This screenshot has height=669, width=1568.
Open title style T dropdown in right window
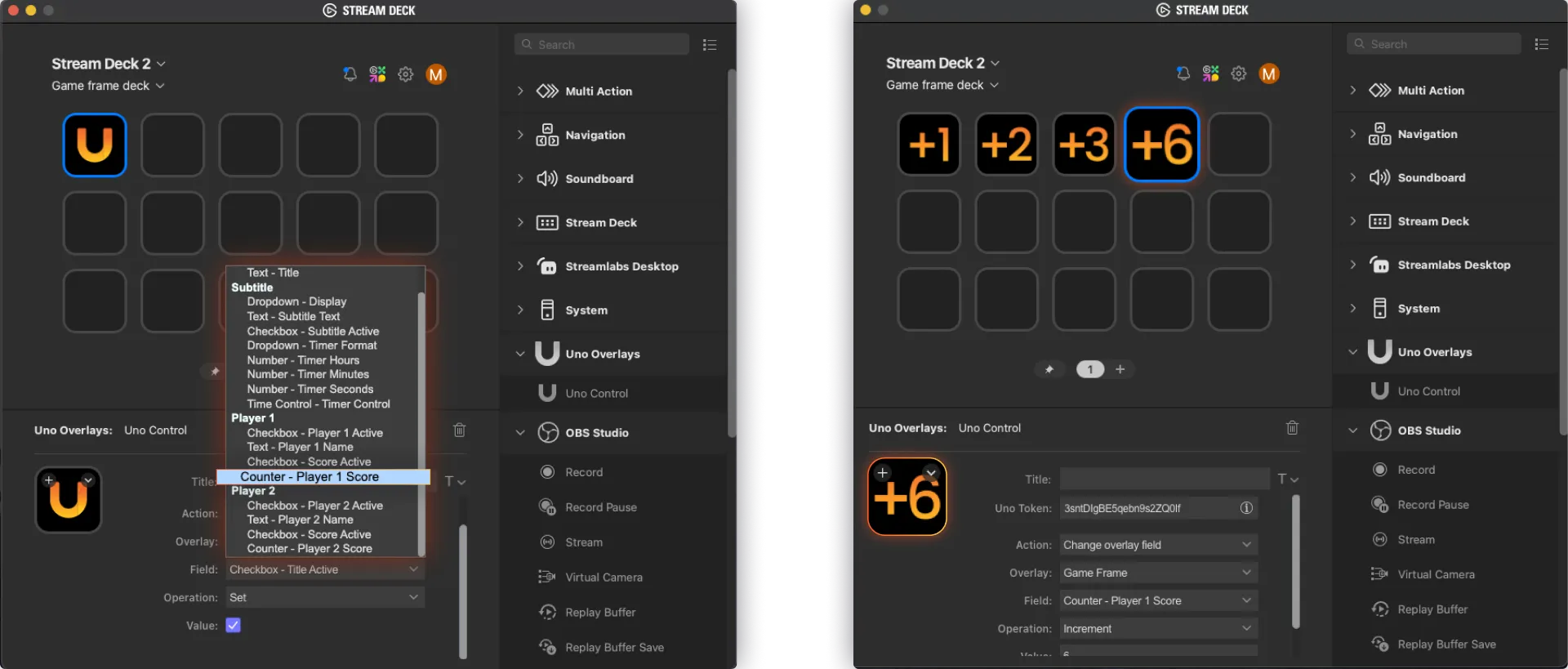tap(1288, 479)
